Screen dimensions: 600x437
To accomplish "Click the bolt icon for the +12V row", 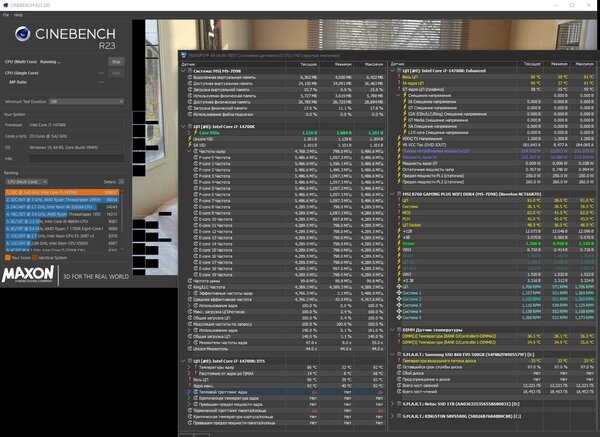I will (x=398, y=231).
